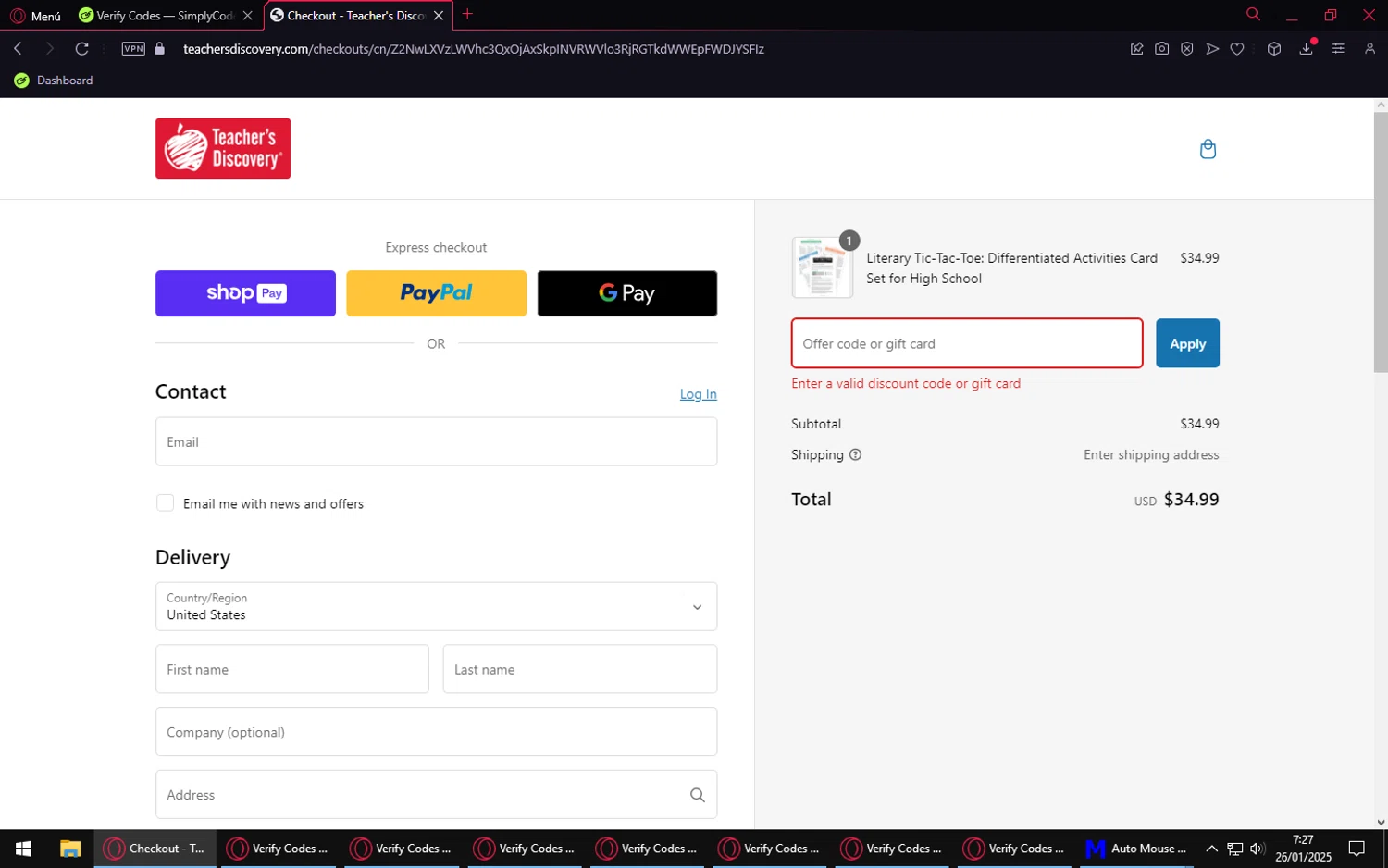Open the extensions cube icon
The image size is (1388, 868).
pyautogui.click(x=1274, y=49)
